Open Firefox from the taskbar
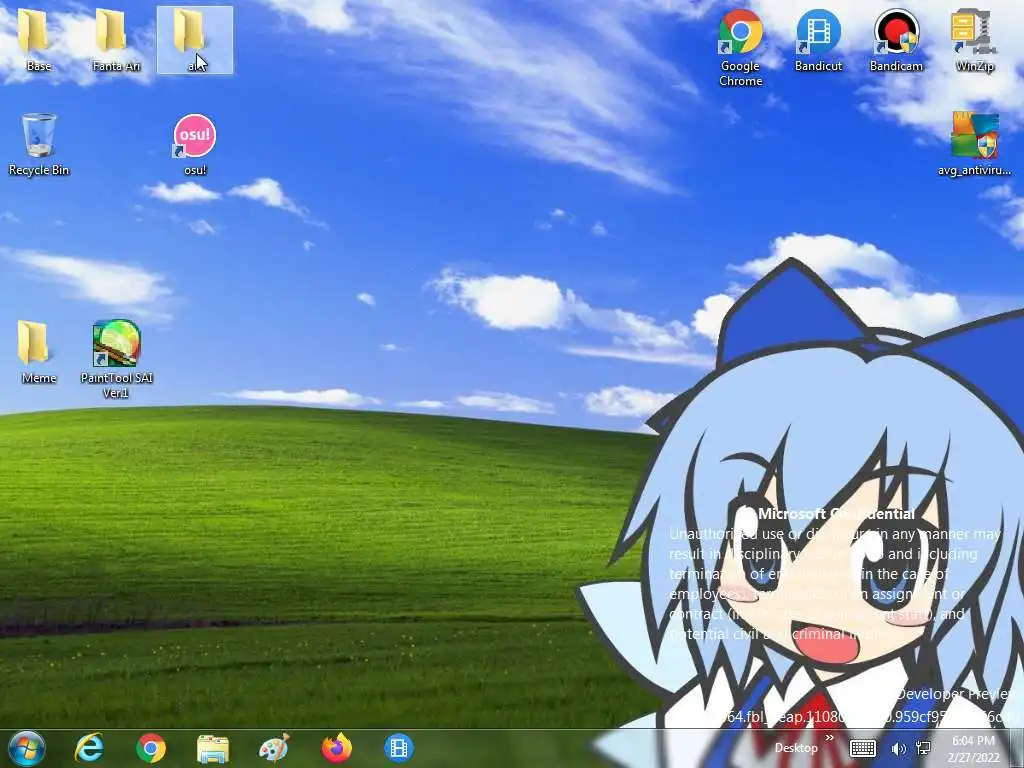Screen dimensions: 1024x768 tap(337, 748)
